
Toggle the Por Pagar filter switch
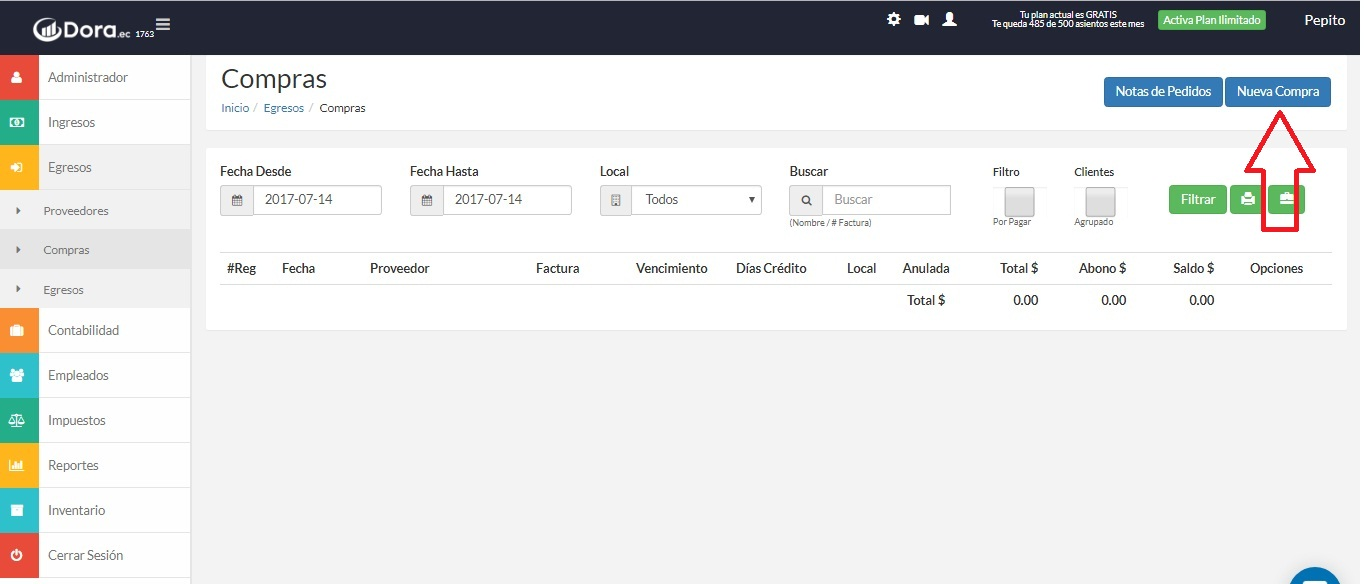coord(1019,201)
